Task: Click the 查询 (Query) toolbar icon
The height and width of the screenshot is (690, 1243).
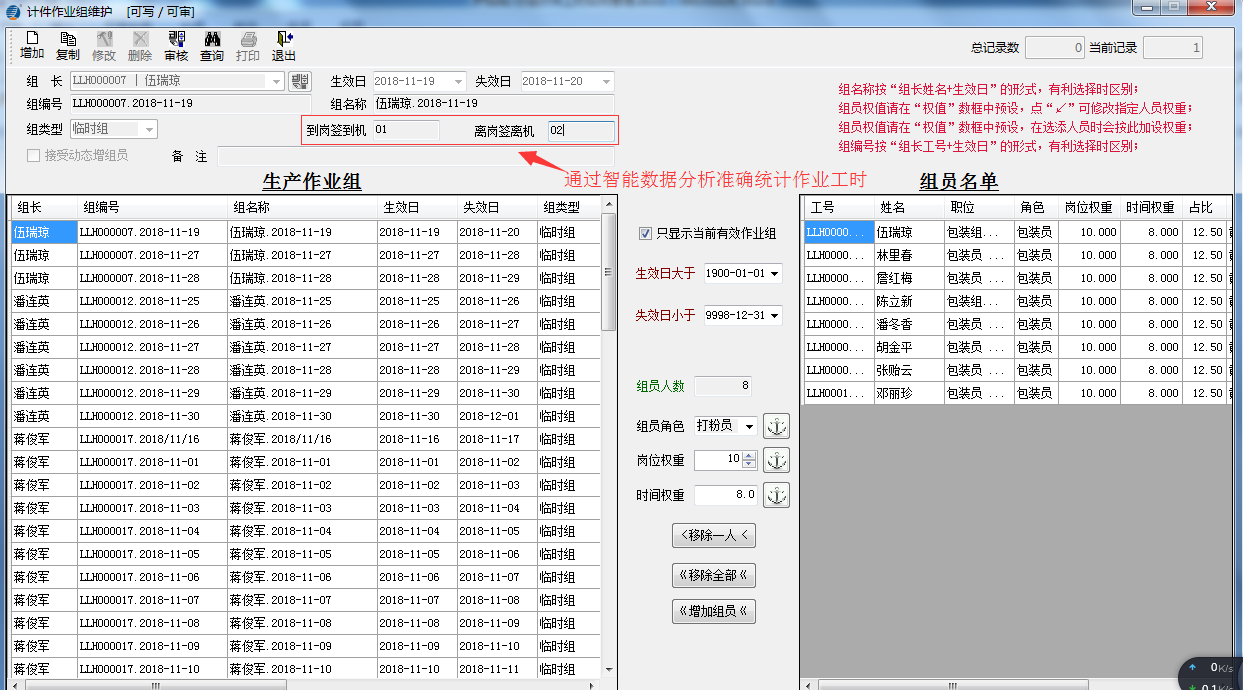Action: click(212, 46)
